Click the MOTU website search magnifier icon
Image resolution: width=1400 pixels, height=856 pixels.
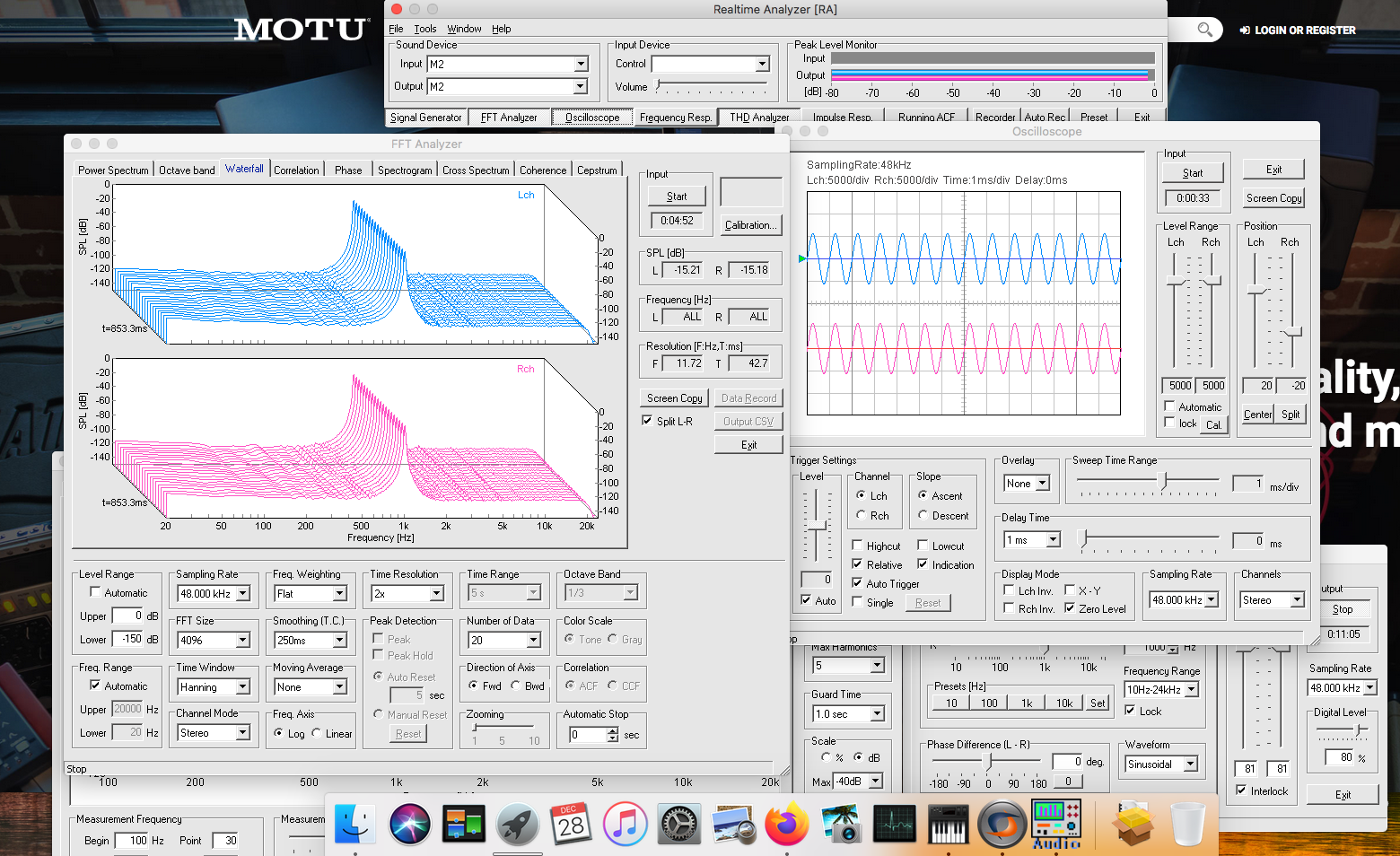[1204, 30]
